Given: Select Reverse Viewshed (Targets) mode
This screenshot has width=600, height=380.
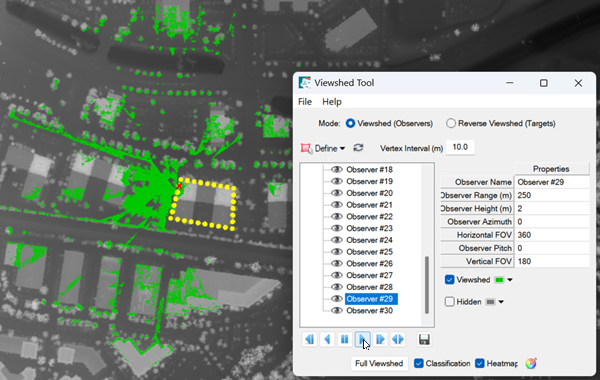Looking at the screenshot, I should click(451, 123).
